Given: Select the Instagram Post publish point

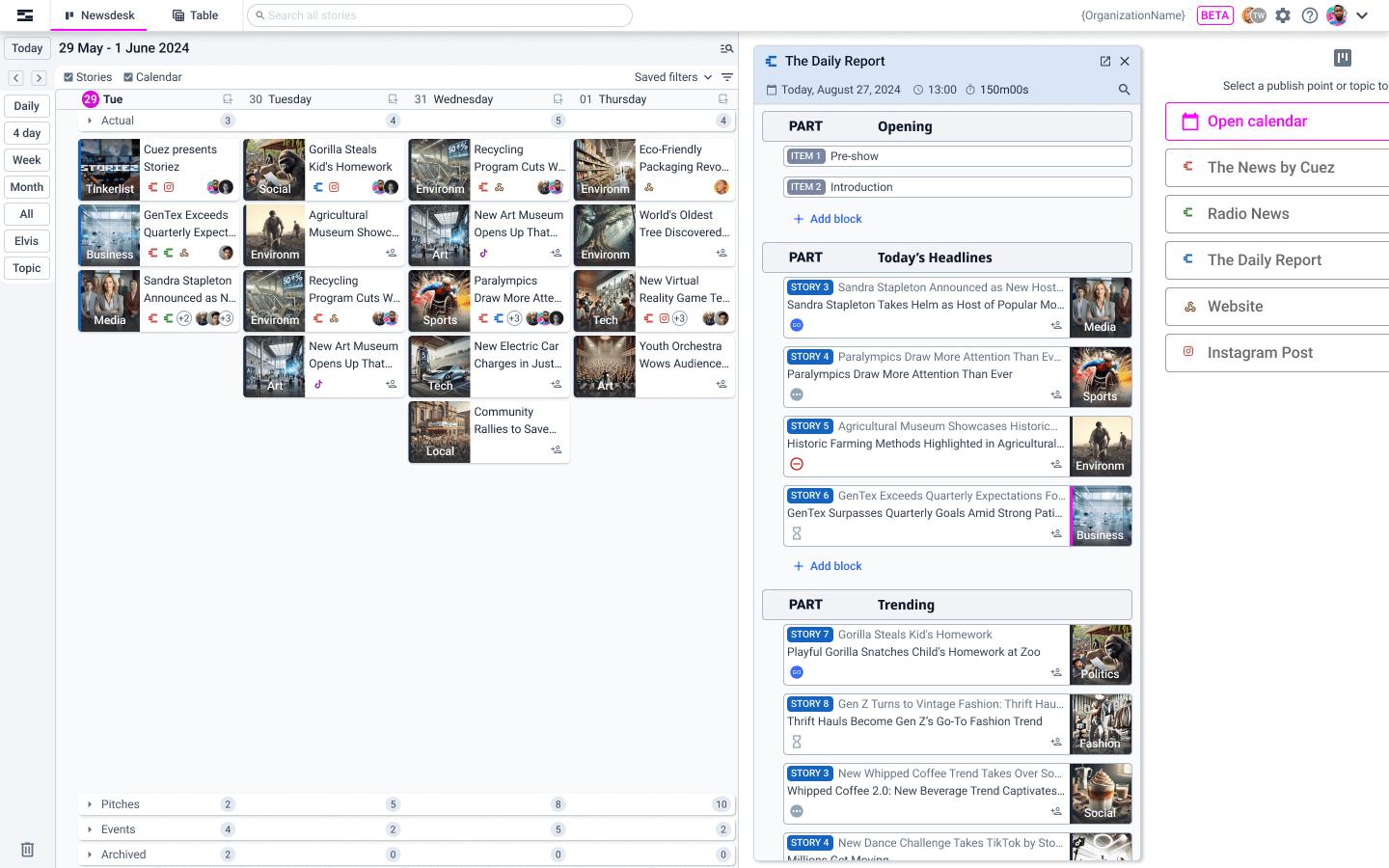Looking at the screenshot, I should (1277, 353).
